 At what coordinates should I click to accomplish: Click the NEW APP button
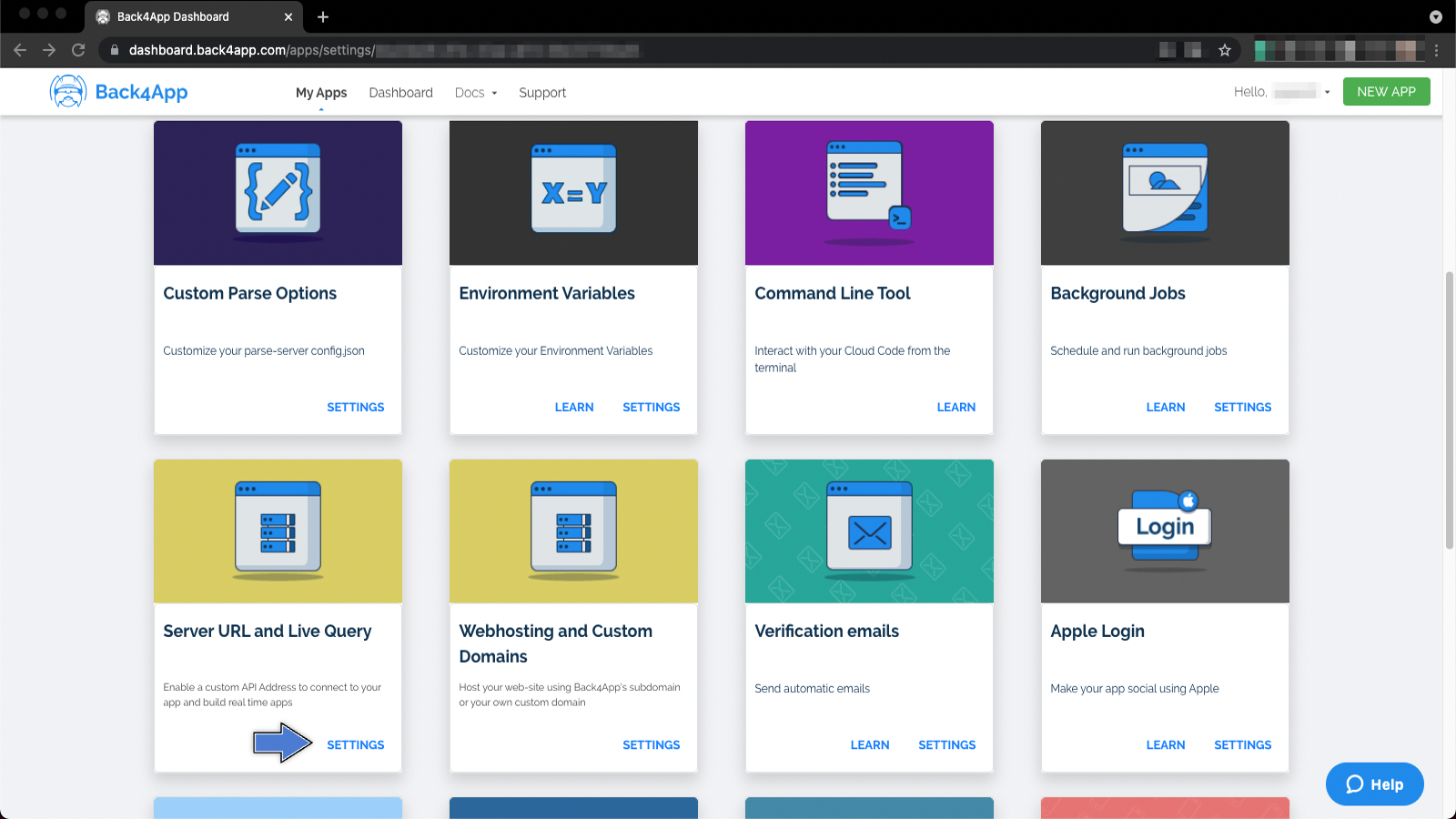pos(1387,92)
